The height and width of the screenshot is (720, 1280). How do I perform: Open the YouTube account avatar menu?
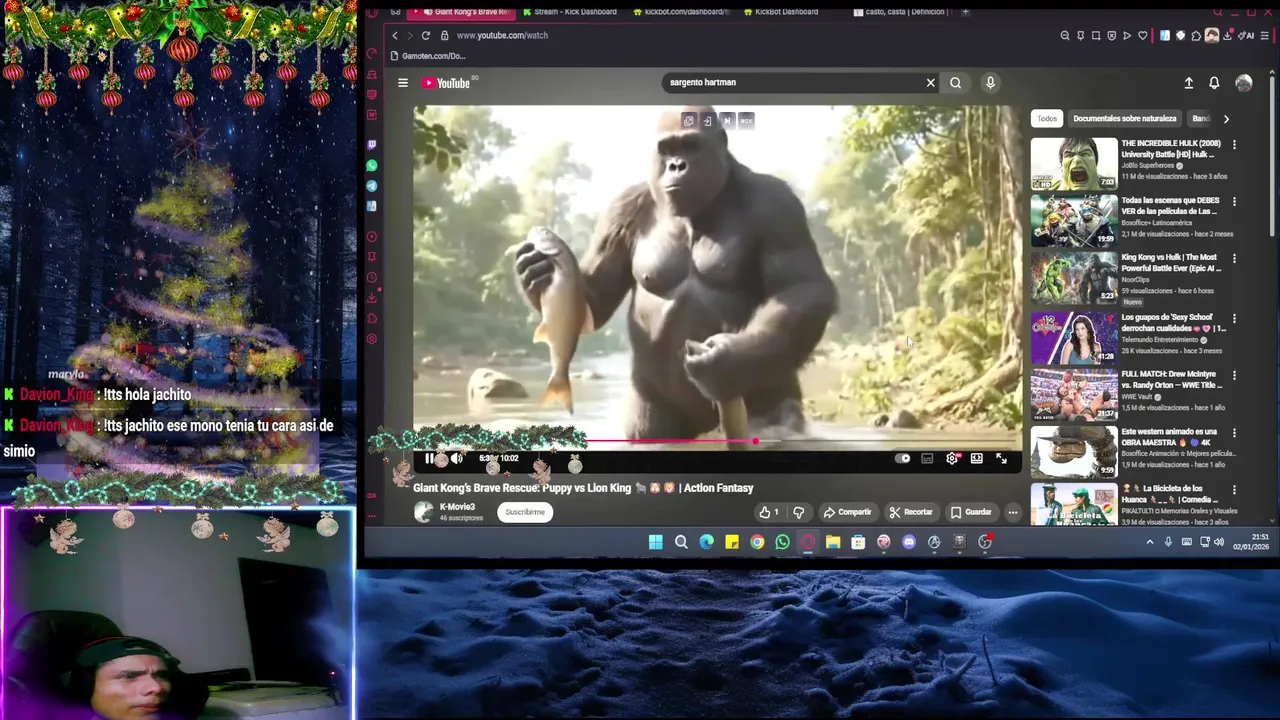(x=1243, y=83)
